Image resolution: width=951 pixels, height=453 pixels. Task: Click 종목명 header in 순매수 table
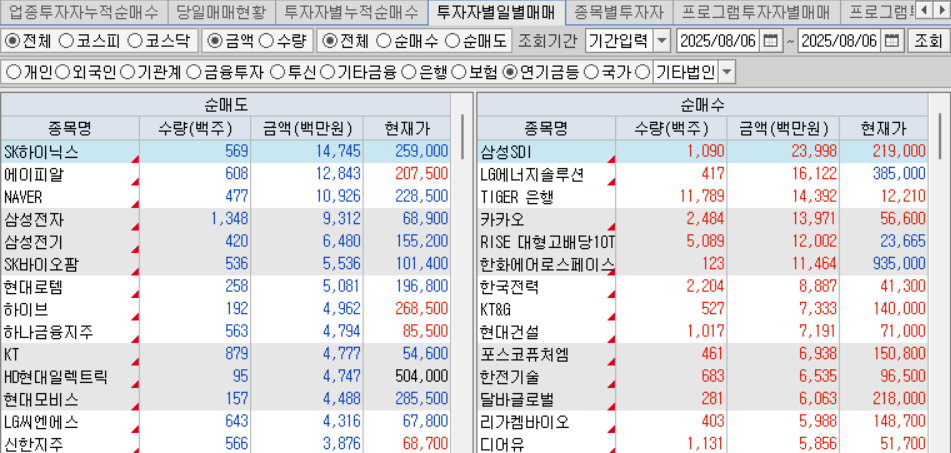546,129
